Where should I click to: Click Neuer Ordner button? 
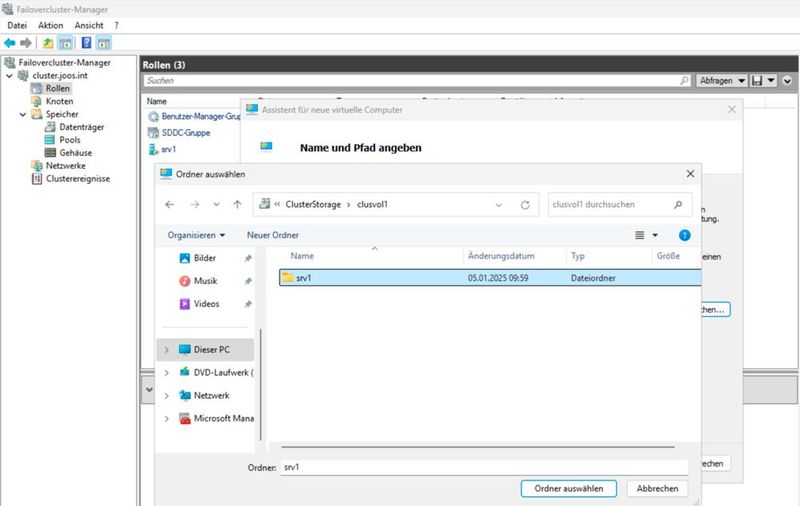pyautogui.click(x=273, y=235)
